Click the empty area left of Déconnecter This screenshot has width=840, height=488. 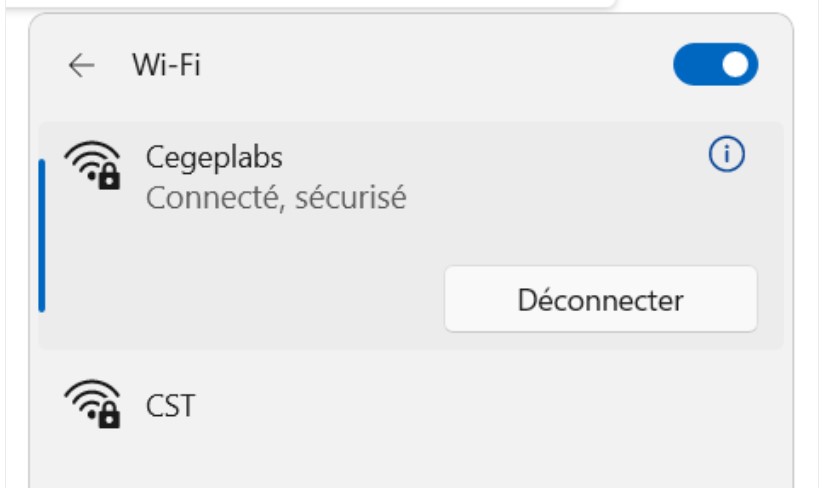coord(240,299)
